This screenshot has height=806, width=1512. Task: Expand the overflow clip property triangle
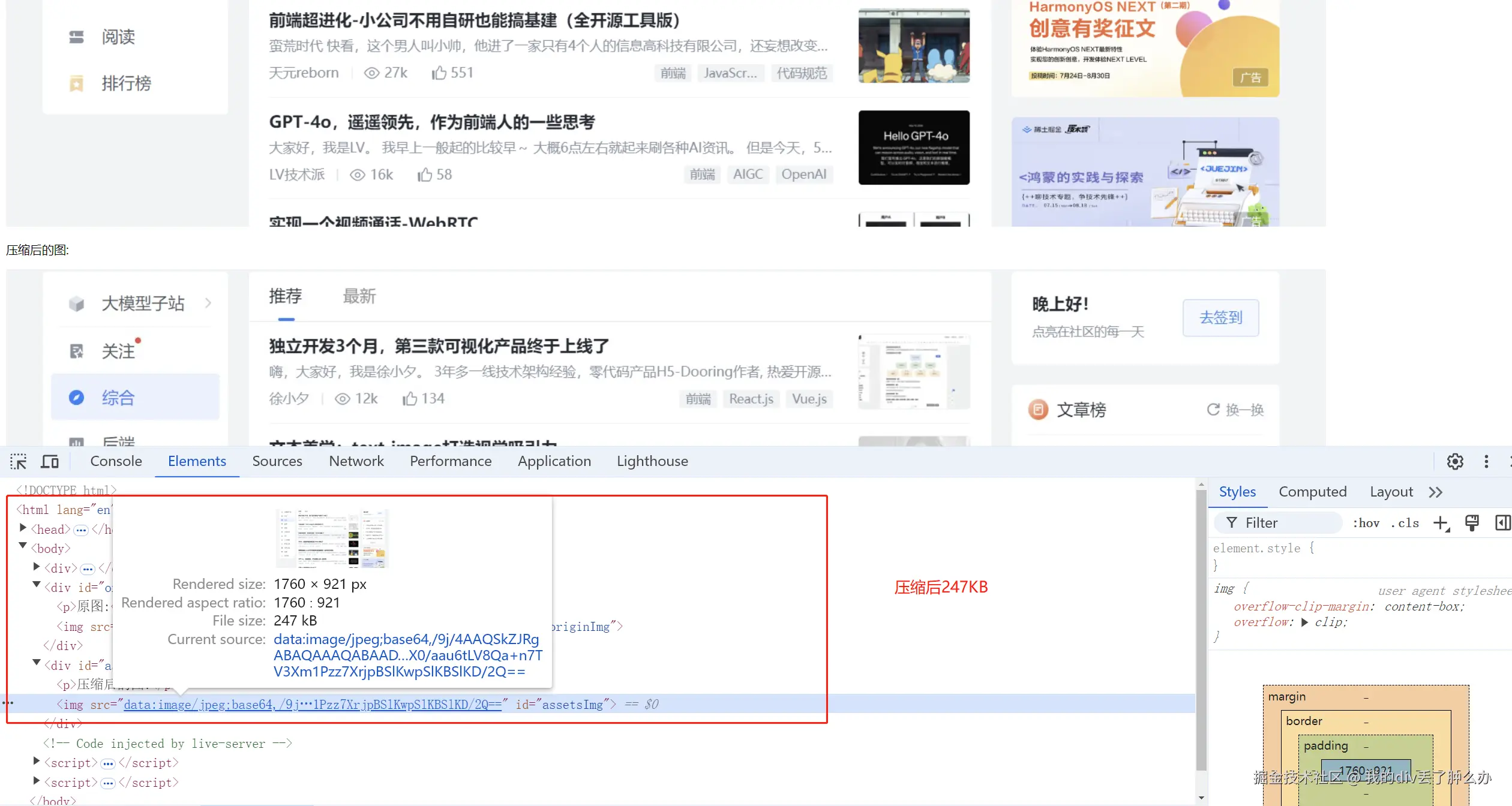click(1304, 622)
